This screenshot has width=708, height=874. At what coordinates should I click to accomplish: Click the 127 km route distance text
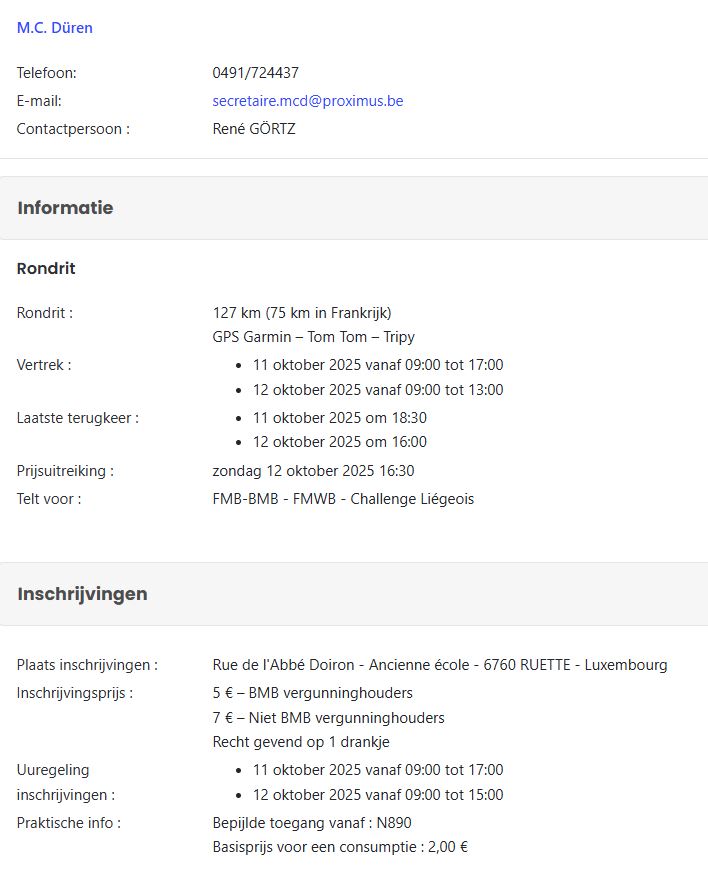pos(302,313)
